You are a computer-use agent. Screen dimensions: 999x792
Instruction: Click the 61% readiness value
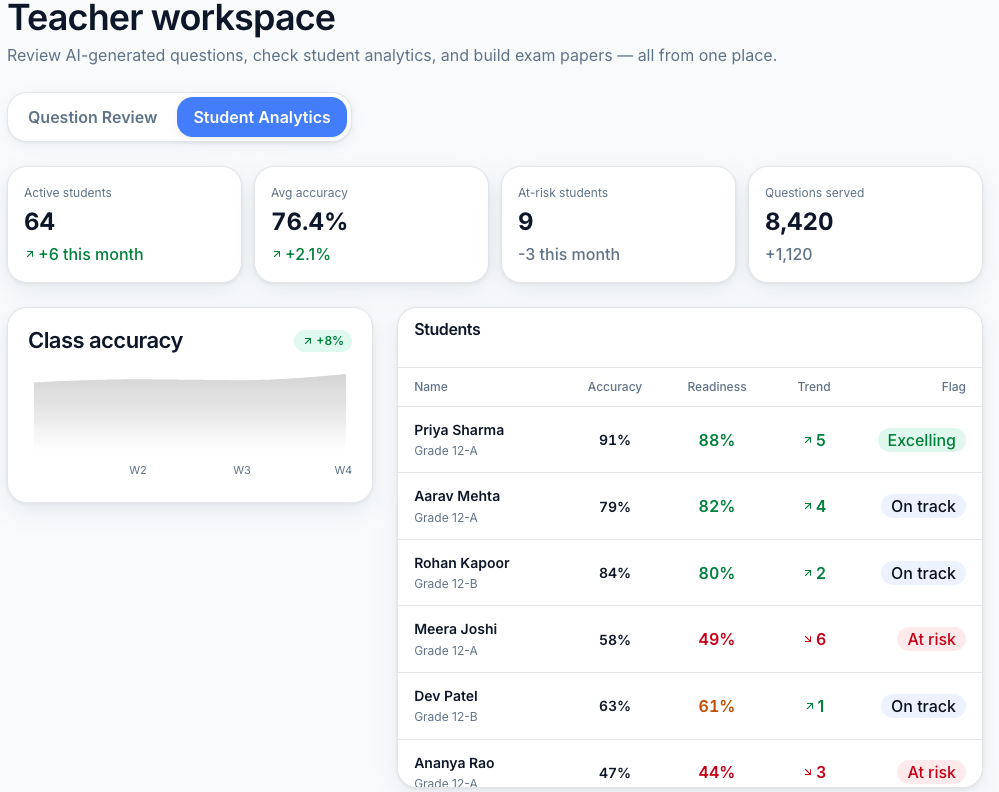716,706
